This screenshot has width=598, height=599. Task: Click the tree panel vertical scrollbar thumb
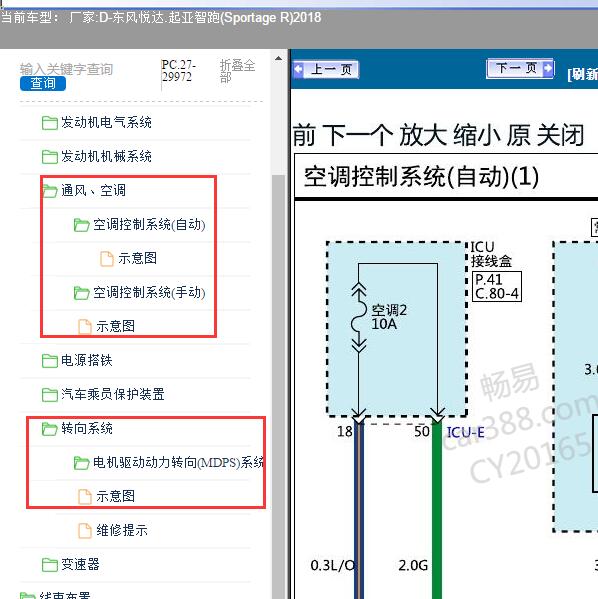(x=279, y=386)
